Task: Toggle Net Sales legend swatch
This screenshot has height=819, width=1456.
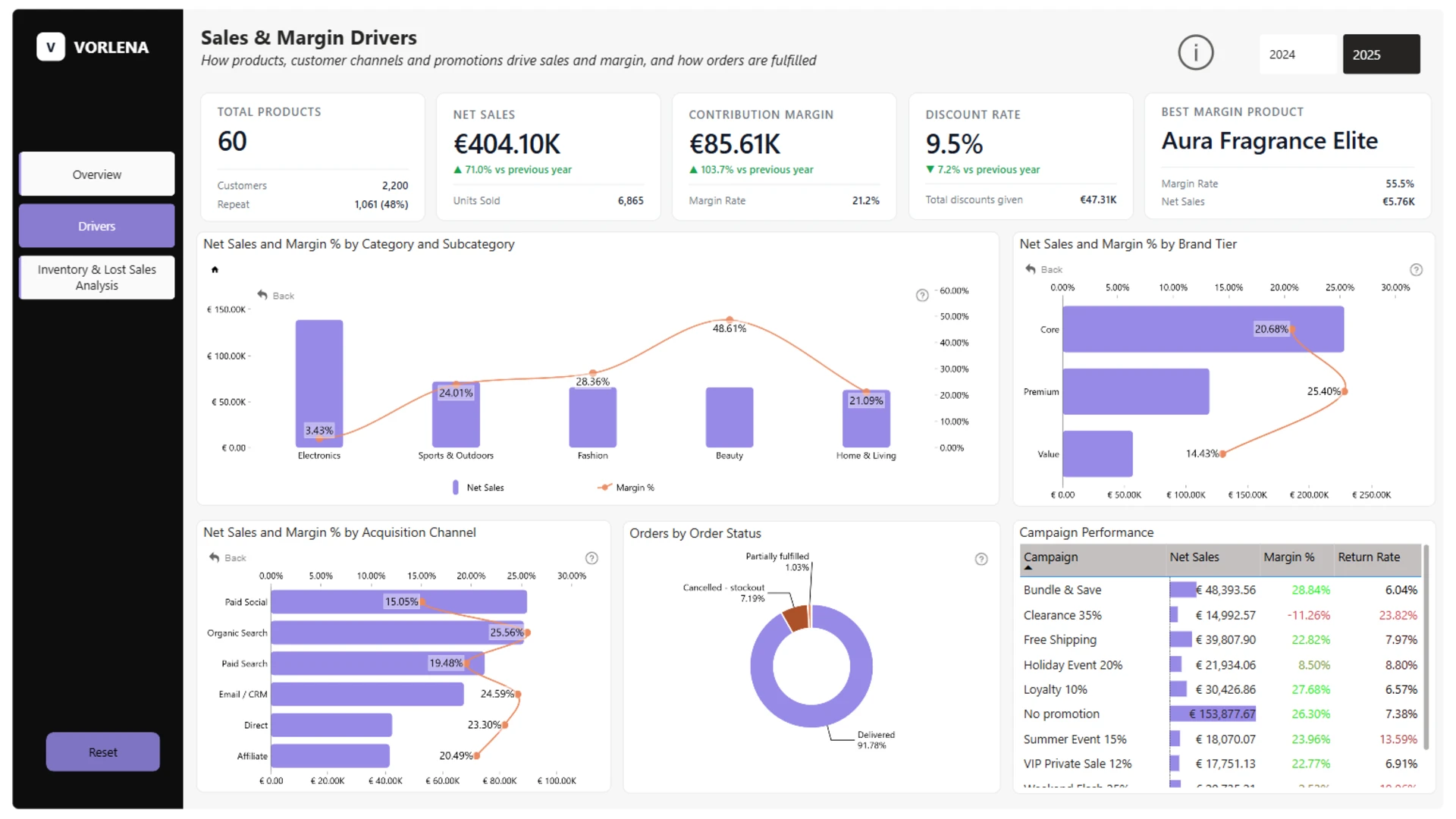Action: (456, 488)
